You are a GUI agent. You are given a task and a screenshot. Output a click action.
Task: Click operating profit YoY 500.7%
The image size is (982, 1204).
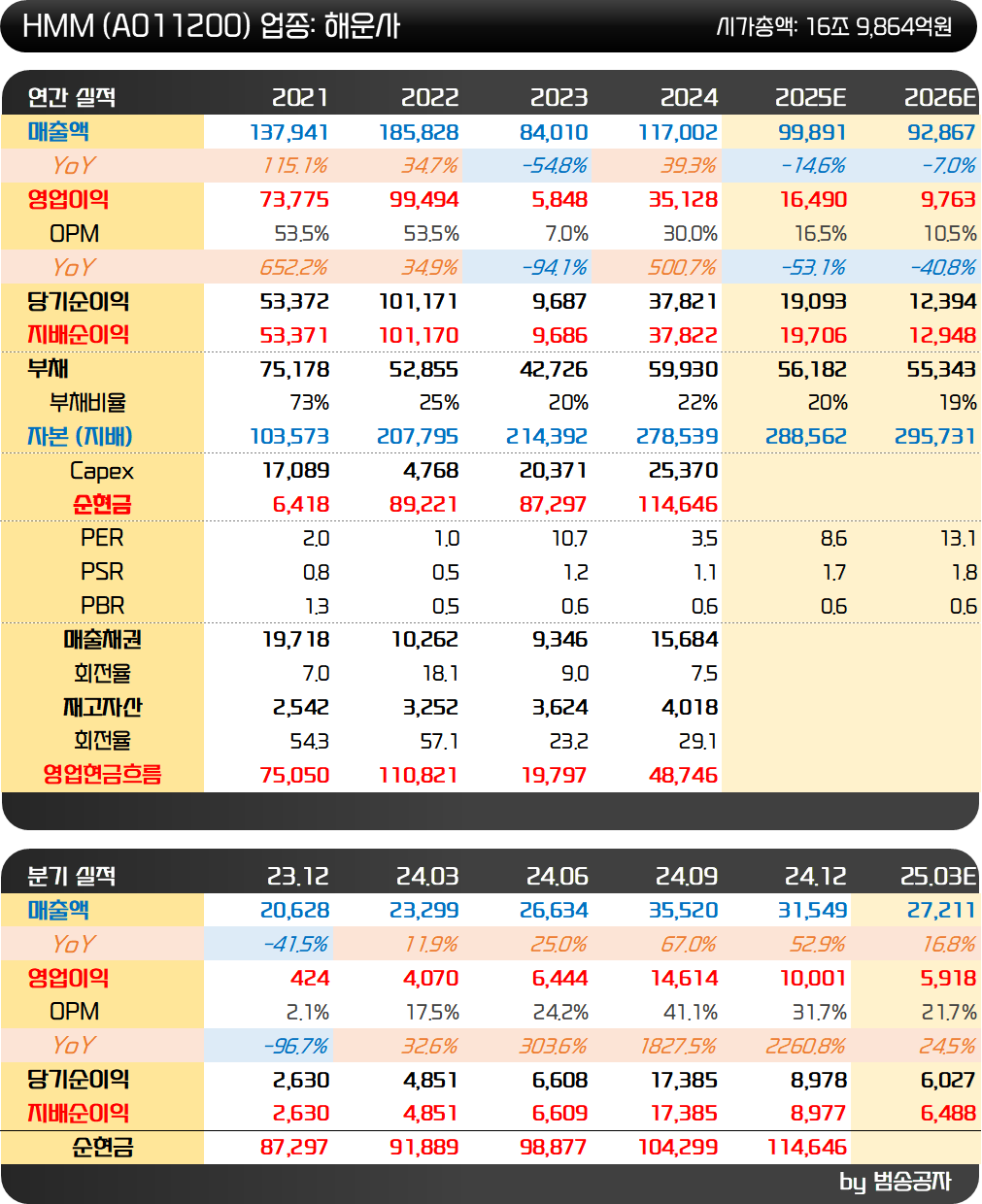683,268
